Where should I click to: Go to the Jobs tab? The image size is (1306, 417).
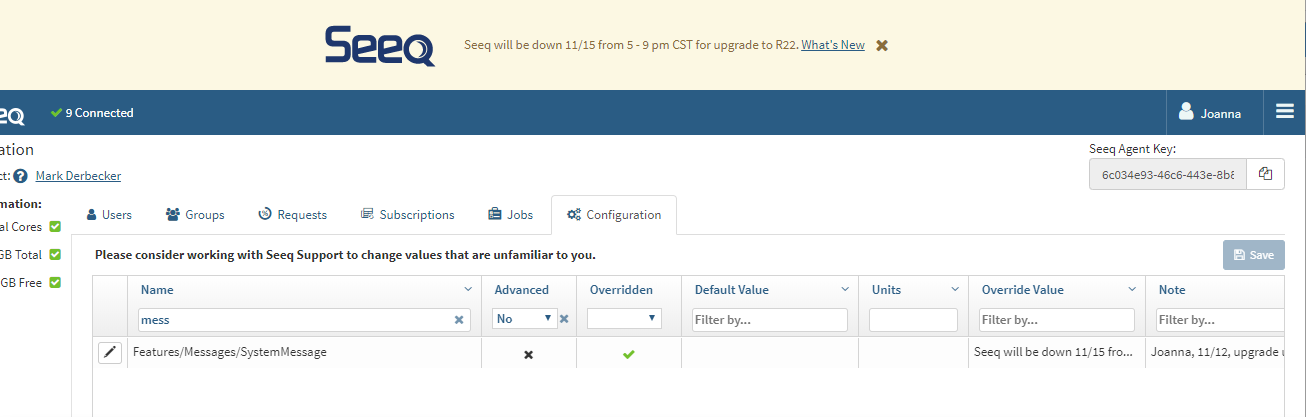click(510, 215)
